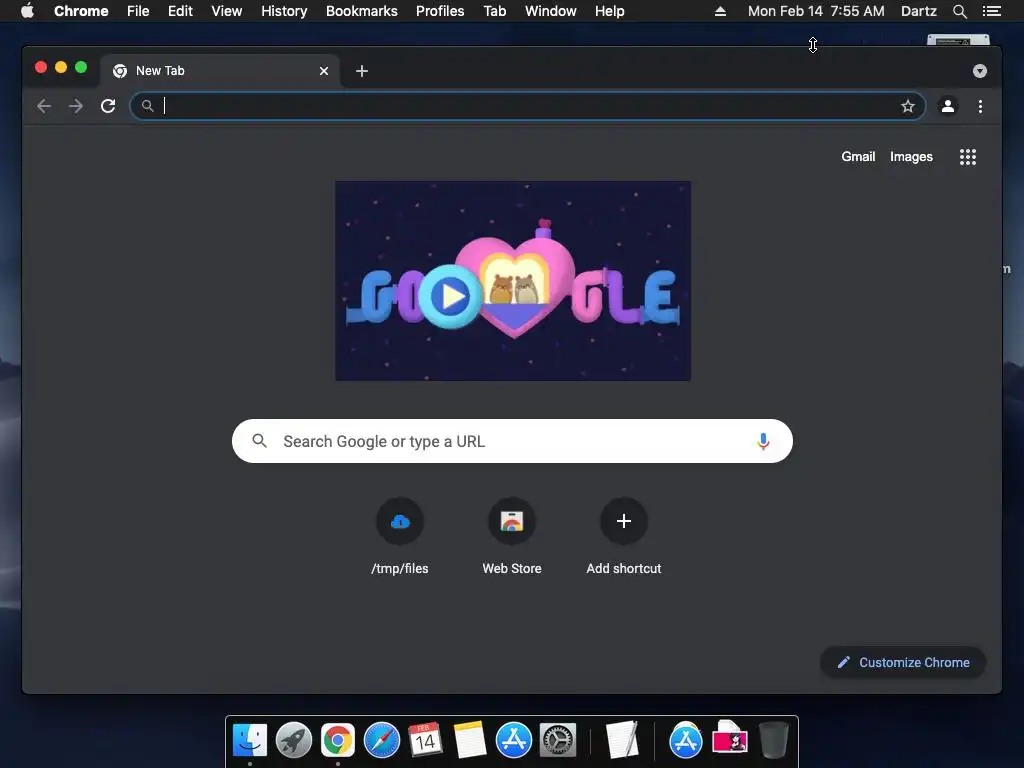Open the History menu

click(284, 11)
